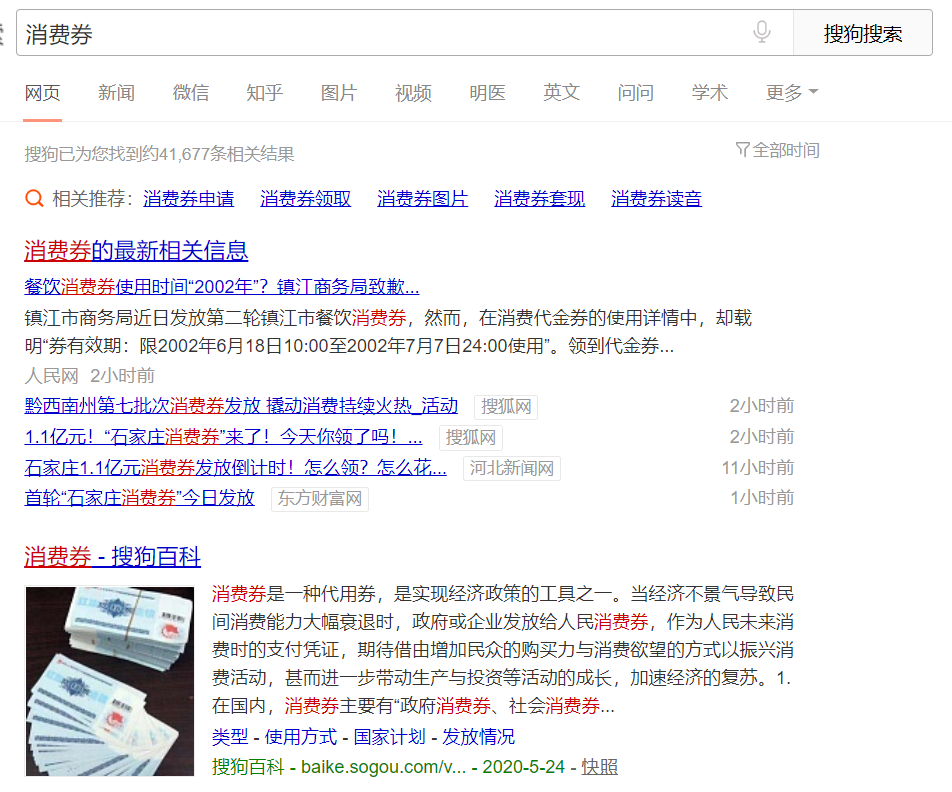952x792 pixels.
Task: Click the 1小时前 timestamp of 东方财富网 article
Action: pos(762,497)
